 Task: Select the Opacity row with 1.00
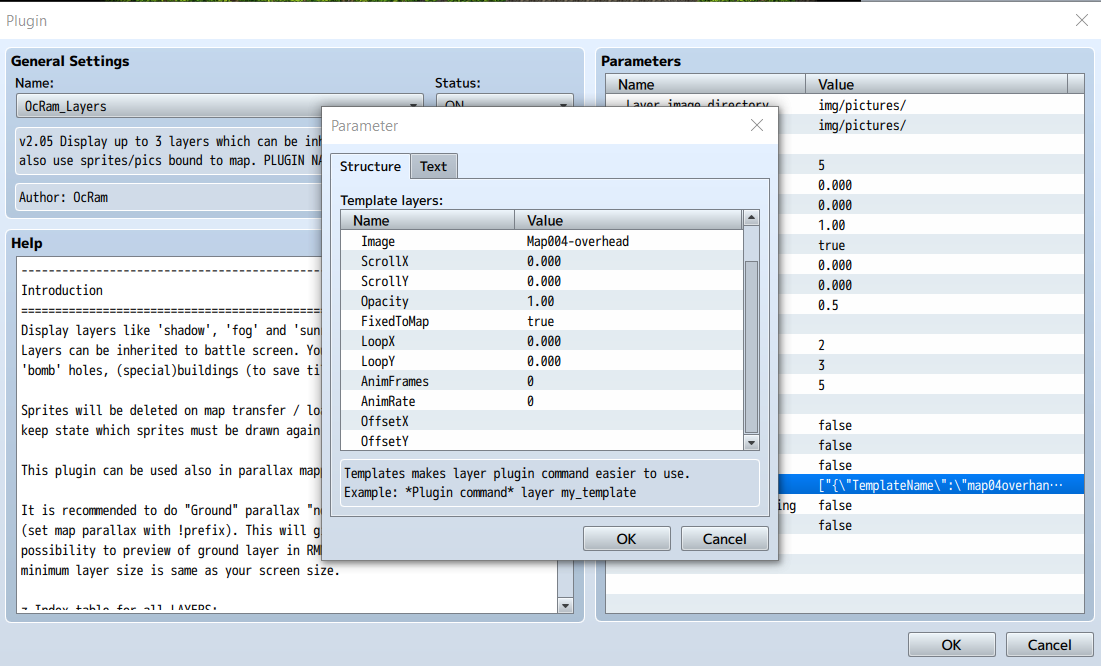click(541, 301)
